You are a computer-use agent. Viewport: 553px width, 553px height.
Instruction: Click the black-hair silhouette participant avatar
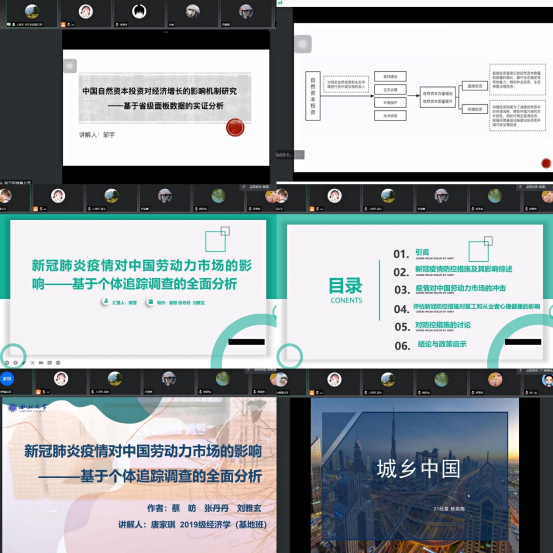tap(139, 12)
